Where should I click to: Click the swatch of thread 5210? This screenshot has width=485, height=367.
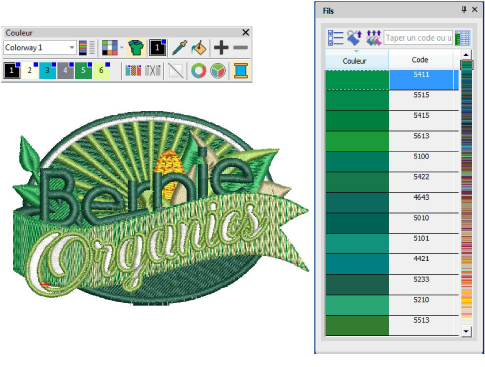click(x=357, y=305)
